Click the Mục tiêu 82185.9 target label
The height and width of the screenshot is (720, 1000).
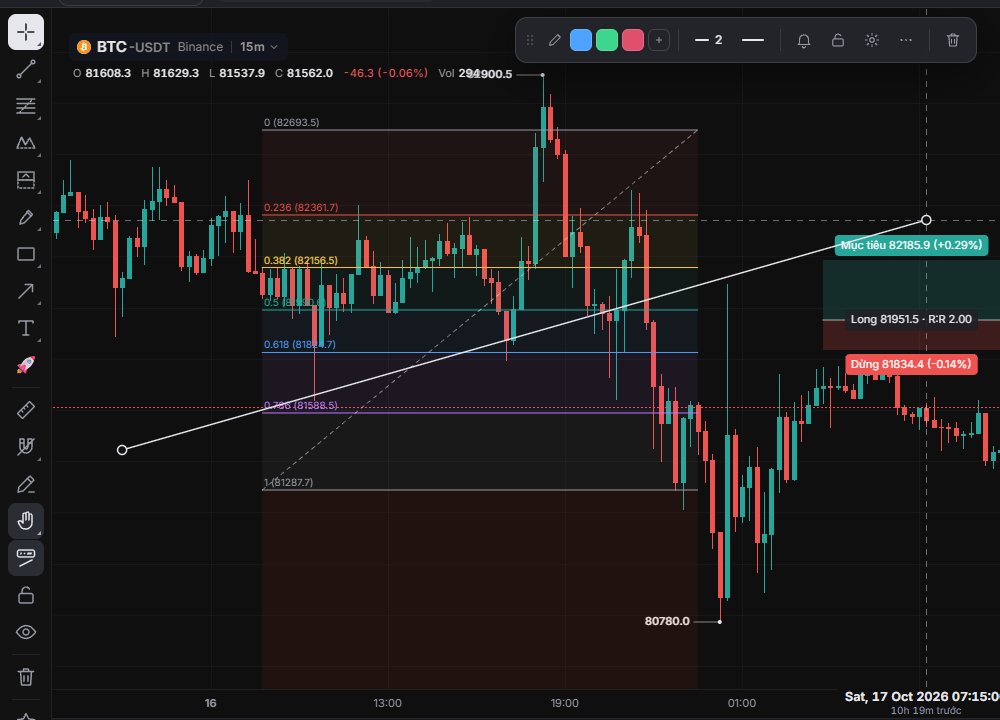pos(911,245)
